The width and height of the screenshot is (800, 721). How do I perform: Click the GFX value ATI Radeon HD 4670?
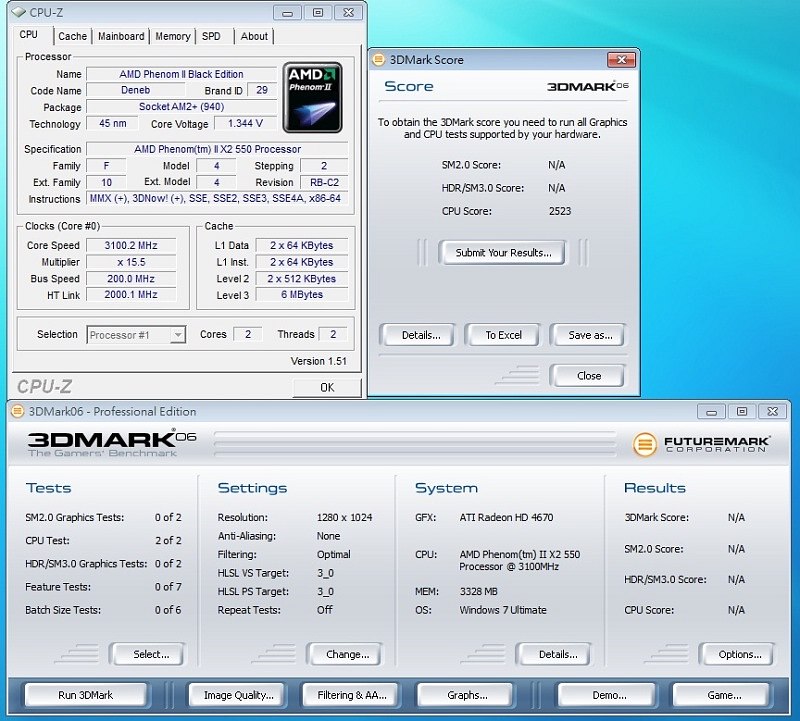pyautogui.click(x=506, y=517)
